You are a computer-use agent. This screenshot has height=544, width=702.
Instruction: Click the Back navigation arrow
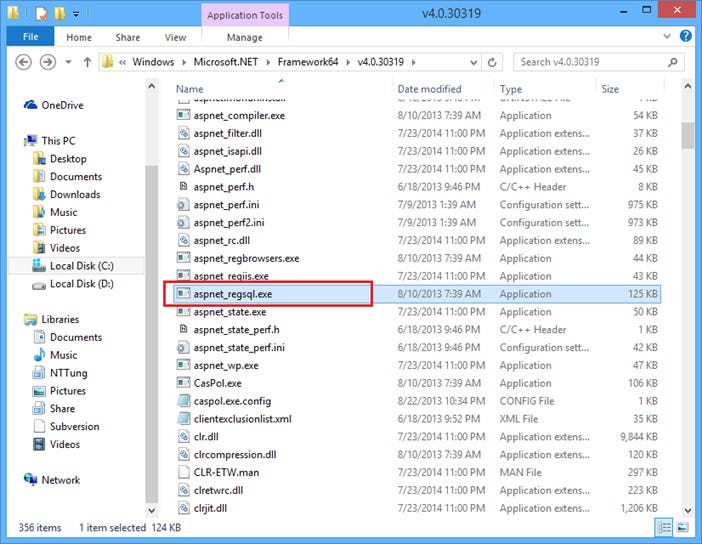click(23, 62)
